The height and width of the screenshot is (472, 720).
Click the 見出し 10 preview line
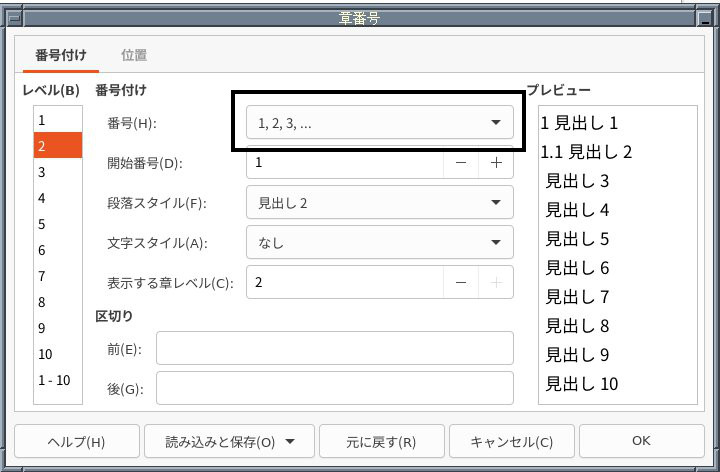[582, 383]
